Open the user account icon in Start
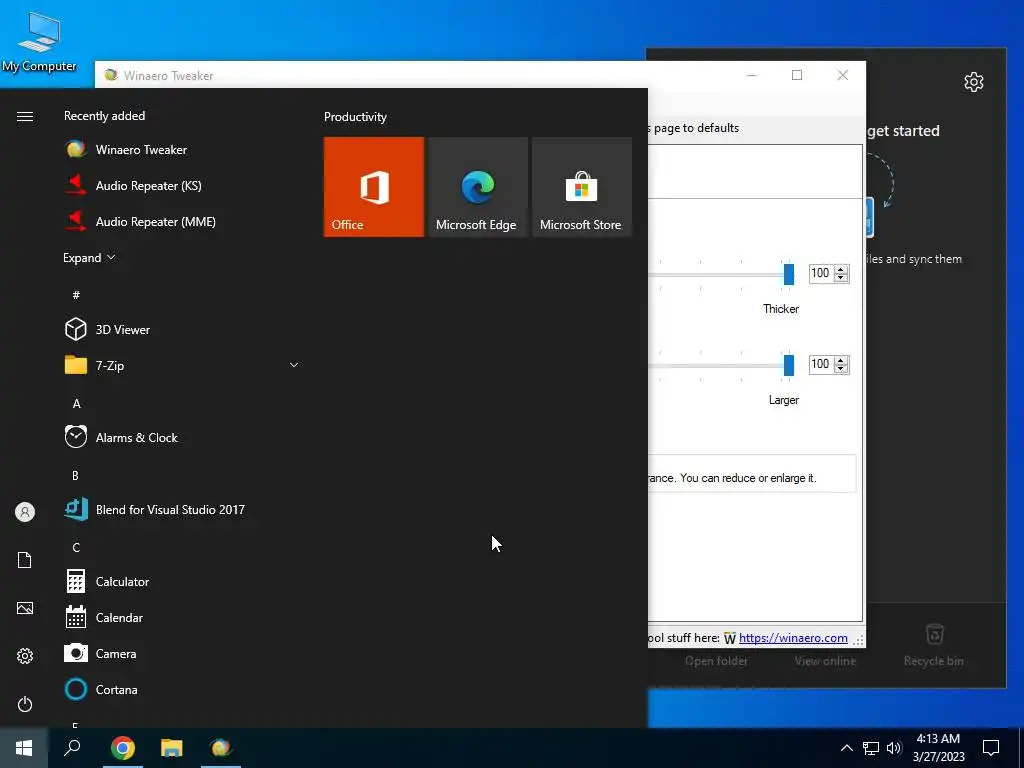The width and height of the screenshot is (1024, 768). (25, 512)
